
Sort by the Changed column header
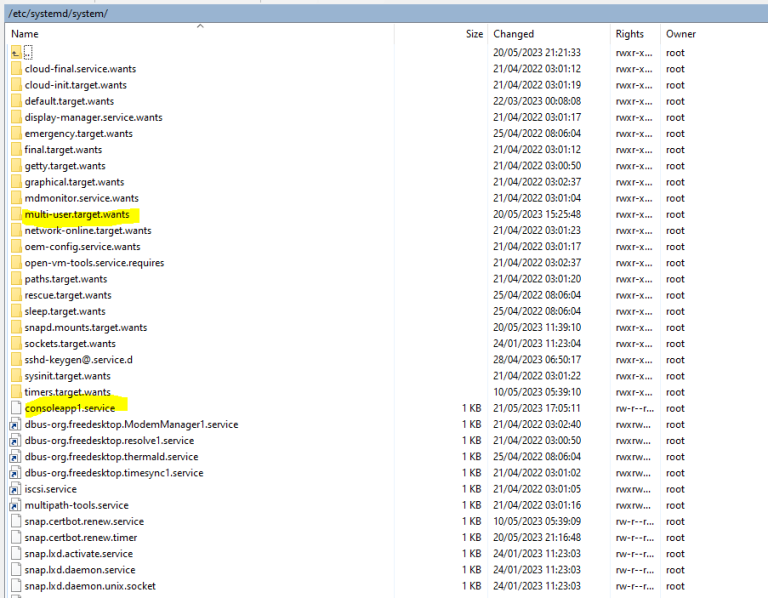coord(514,34)
